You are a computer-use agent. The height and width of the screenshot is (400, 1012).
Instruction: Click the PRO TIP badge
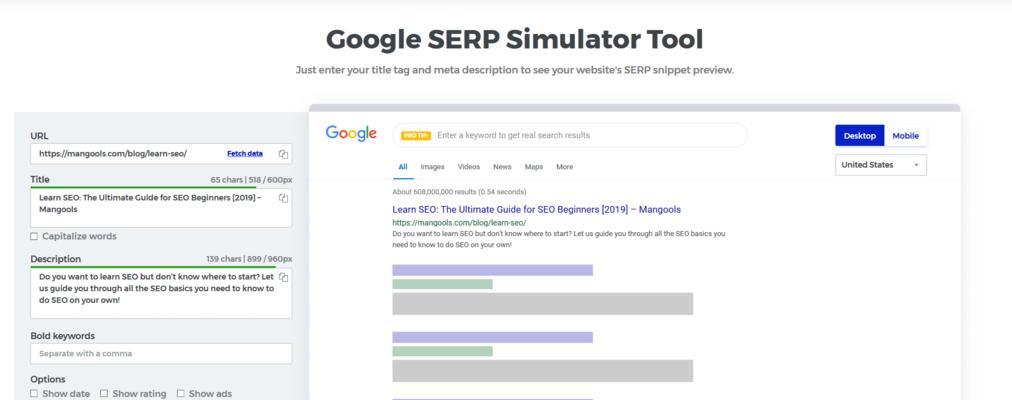tap(415, 135)
